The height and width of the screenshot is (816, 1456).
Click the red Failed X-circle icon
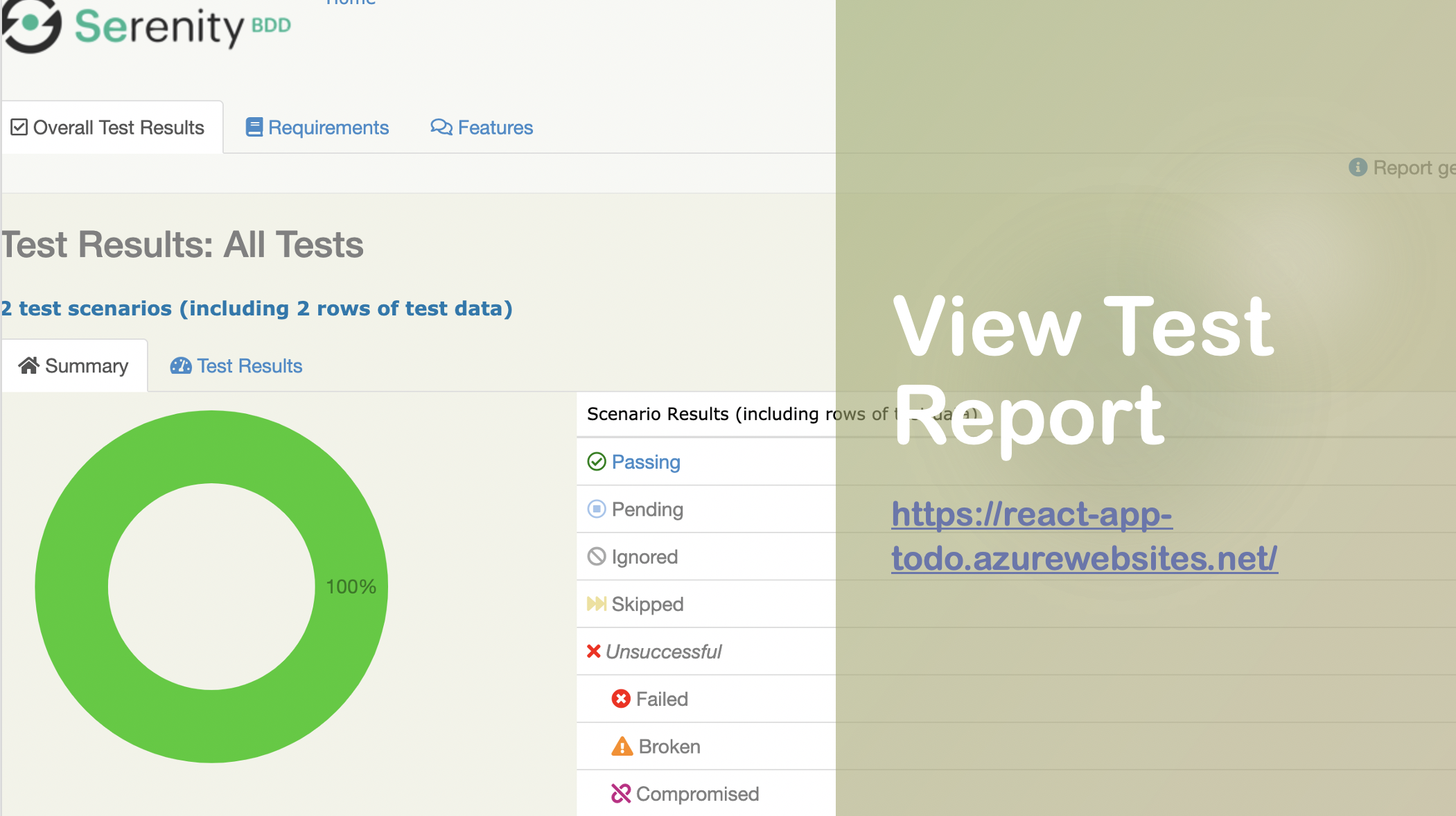[x=621, y=699]
